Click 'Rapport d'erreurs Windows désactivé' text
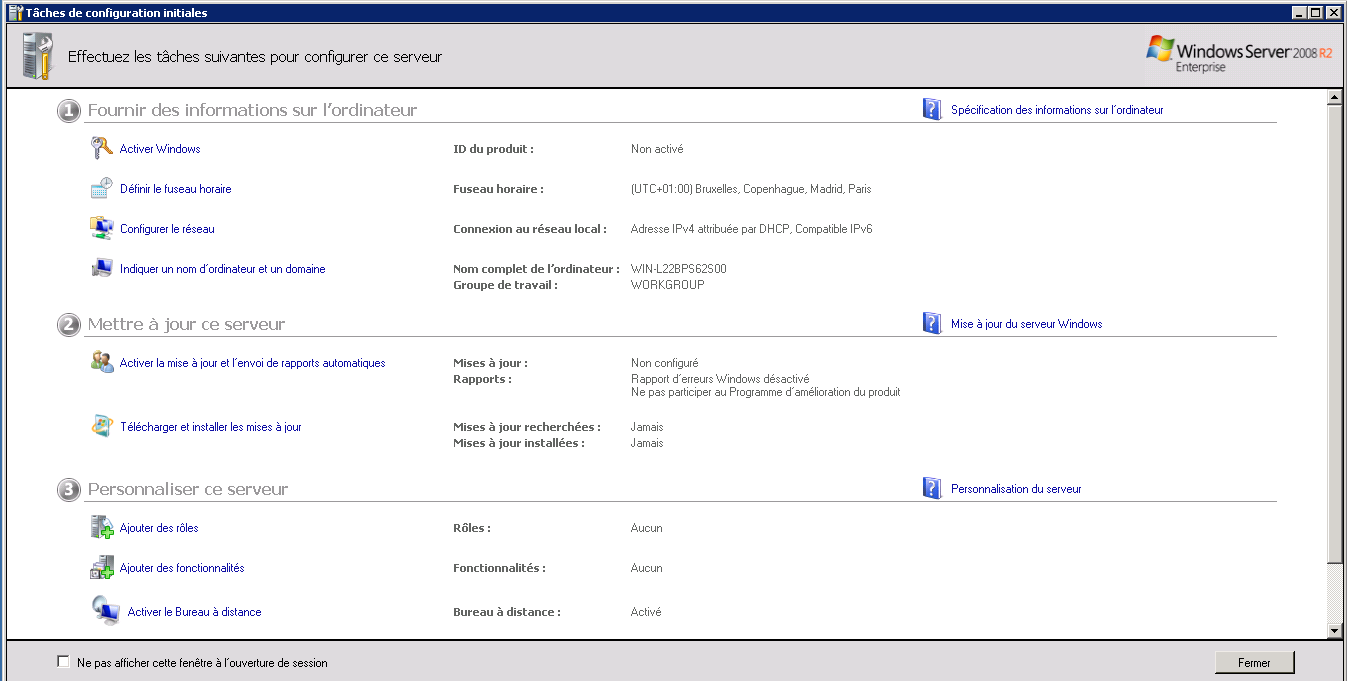The image size is (1347, 681). click(x=720, y=379)
